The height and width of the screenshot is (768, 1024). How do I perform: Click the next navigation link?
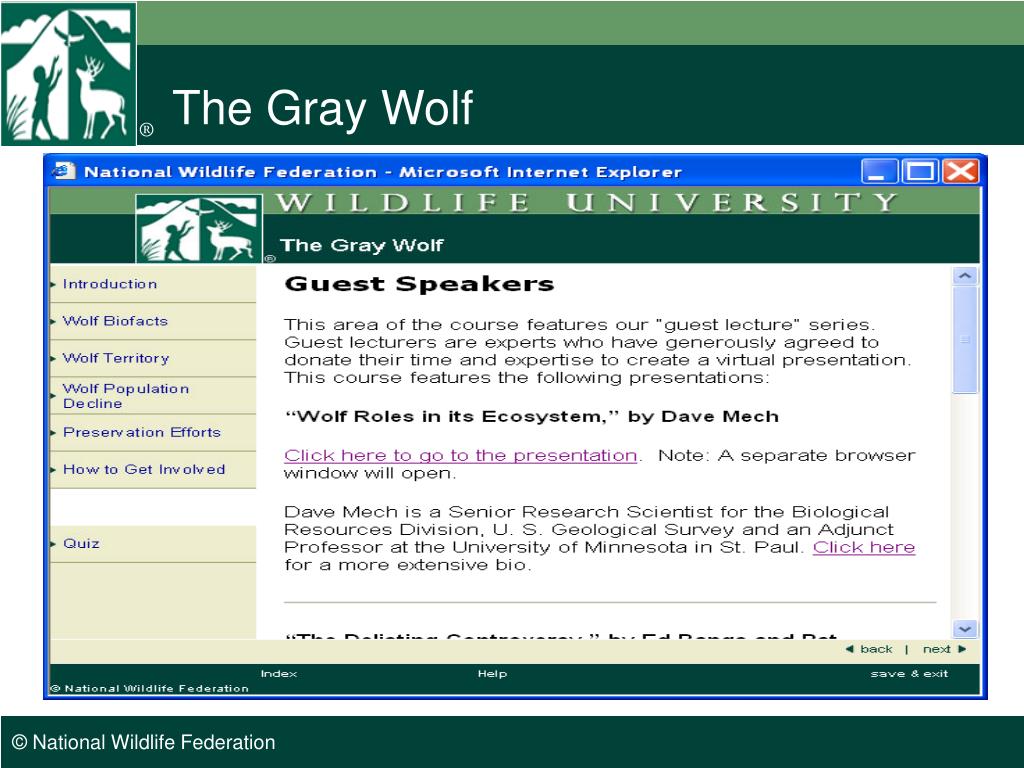click(936, 649)
